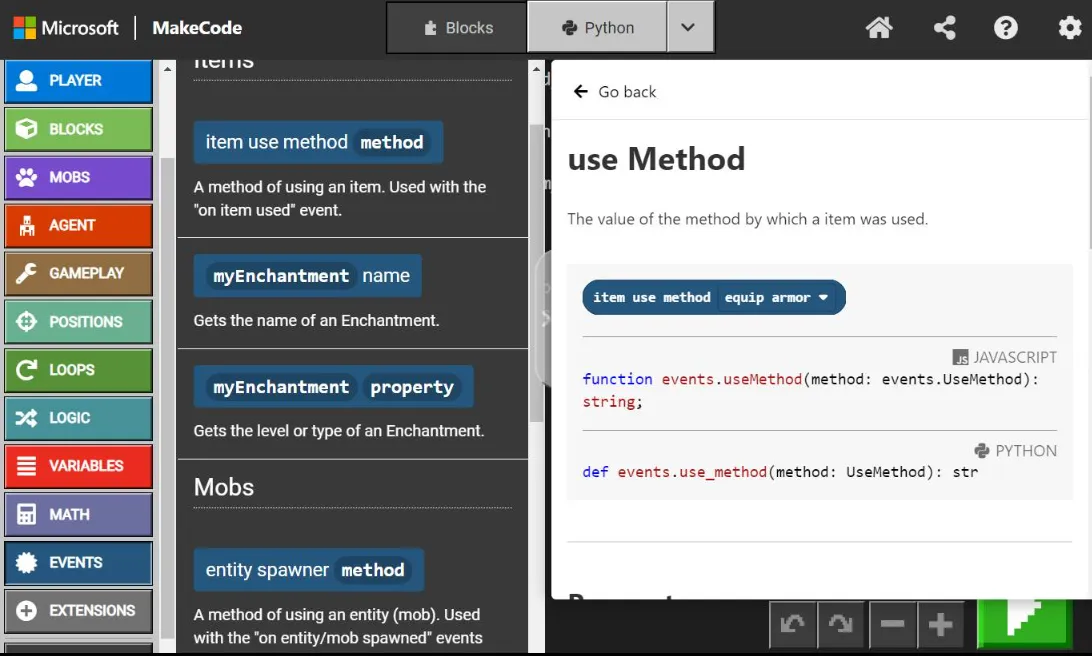Pick the entity spawner method block

coord(267,570)
